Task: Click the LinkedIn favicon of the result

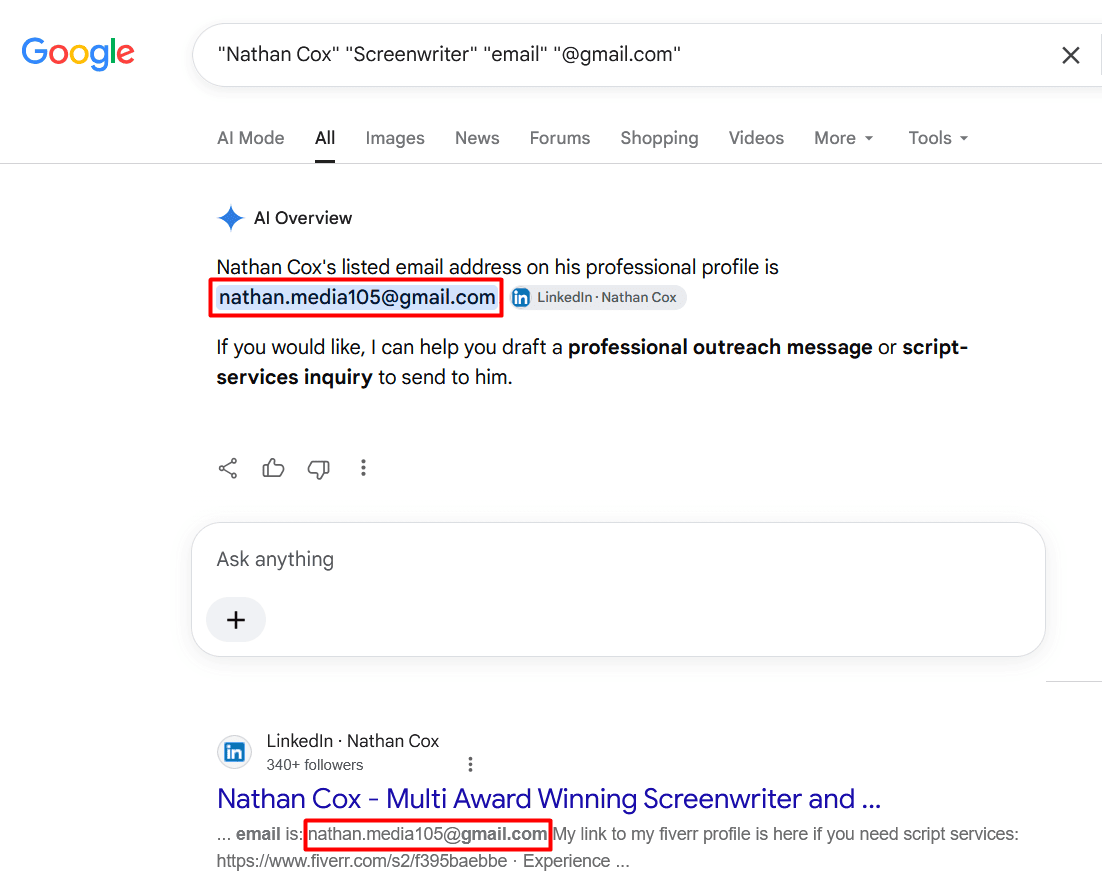Action: (234, 752)
